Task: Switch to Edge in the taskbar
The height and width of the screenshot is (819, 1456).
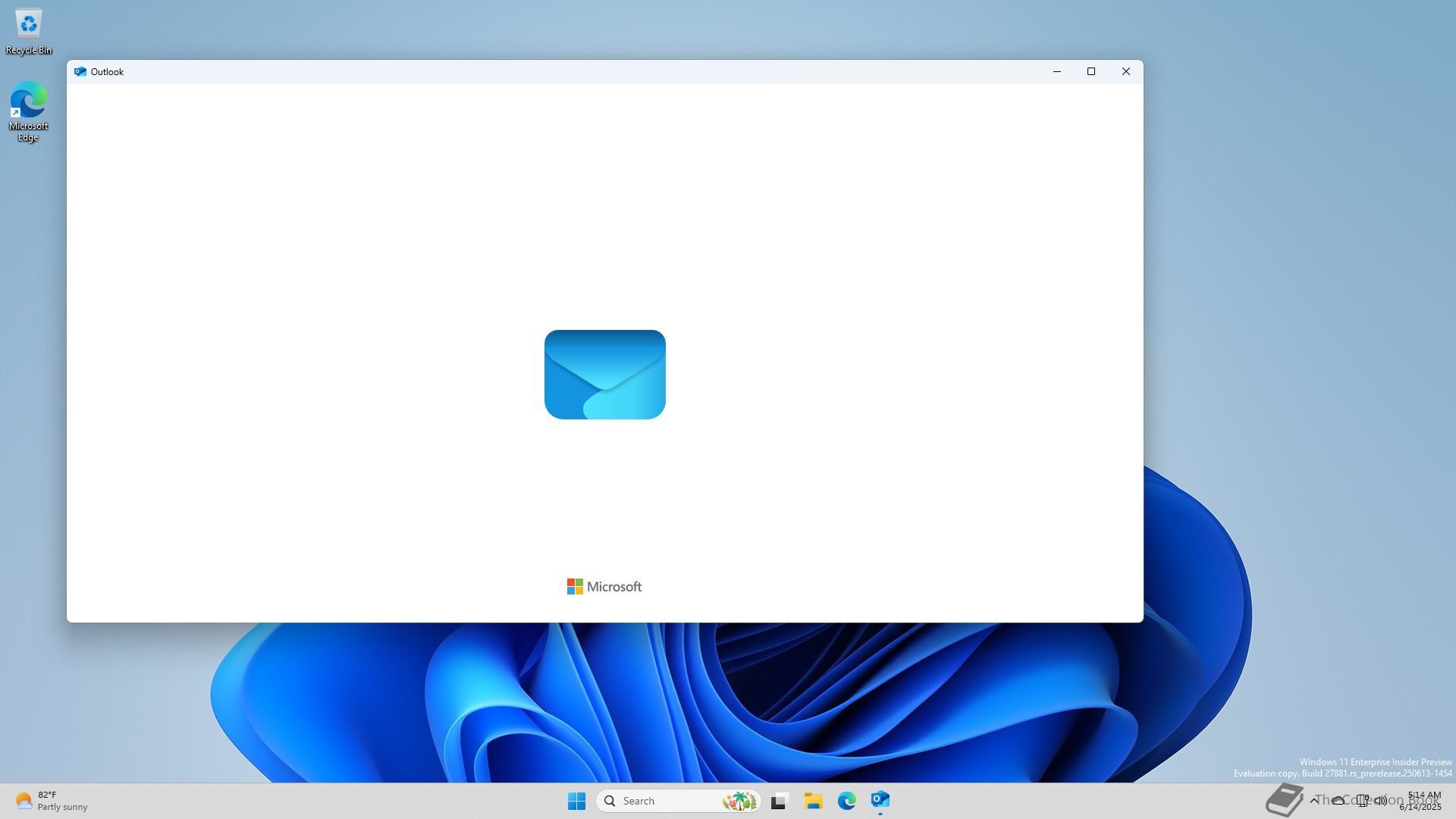Action: [846, 801]
